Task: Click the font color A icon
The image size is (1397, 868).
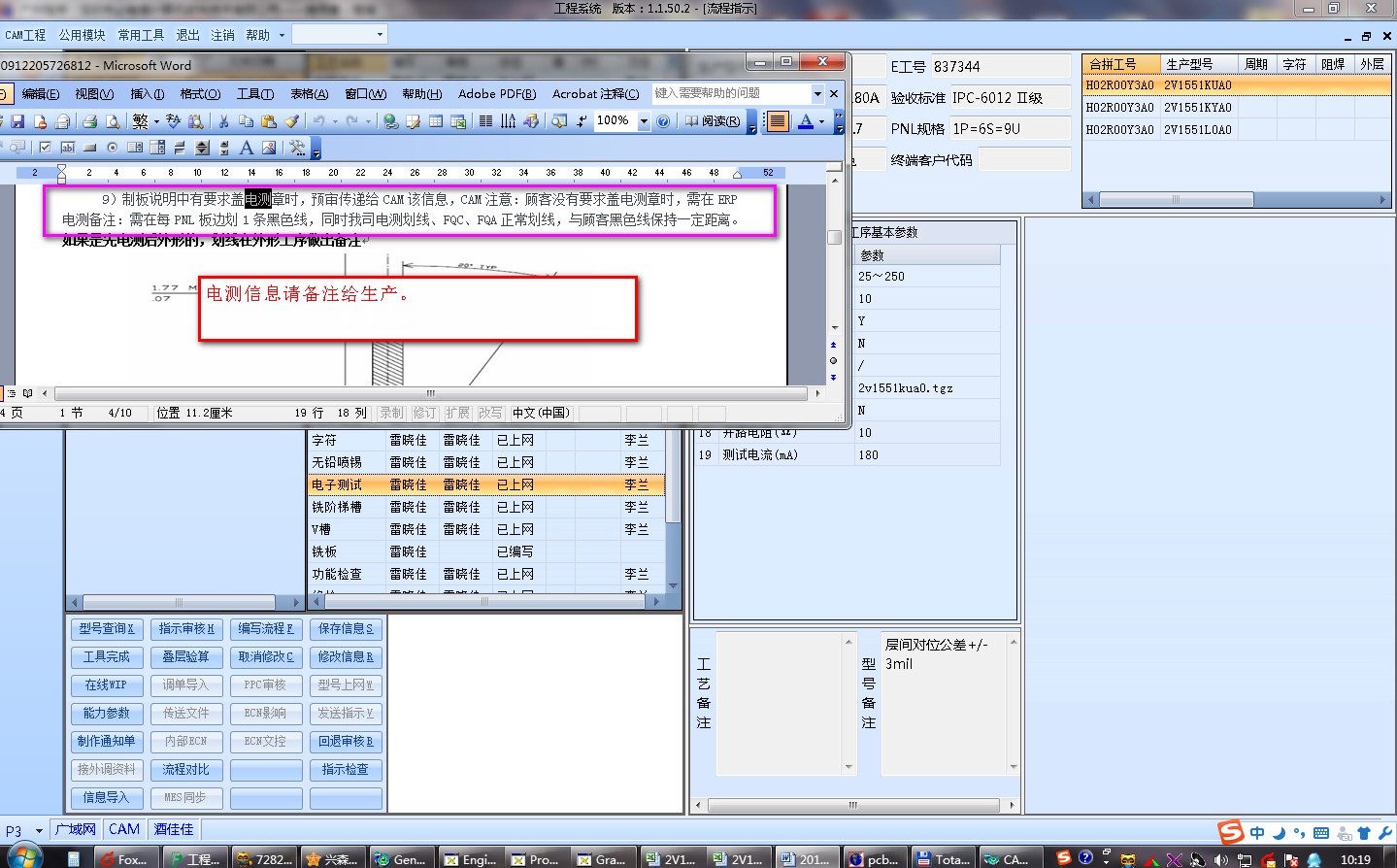Action: 806,121
